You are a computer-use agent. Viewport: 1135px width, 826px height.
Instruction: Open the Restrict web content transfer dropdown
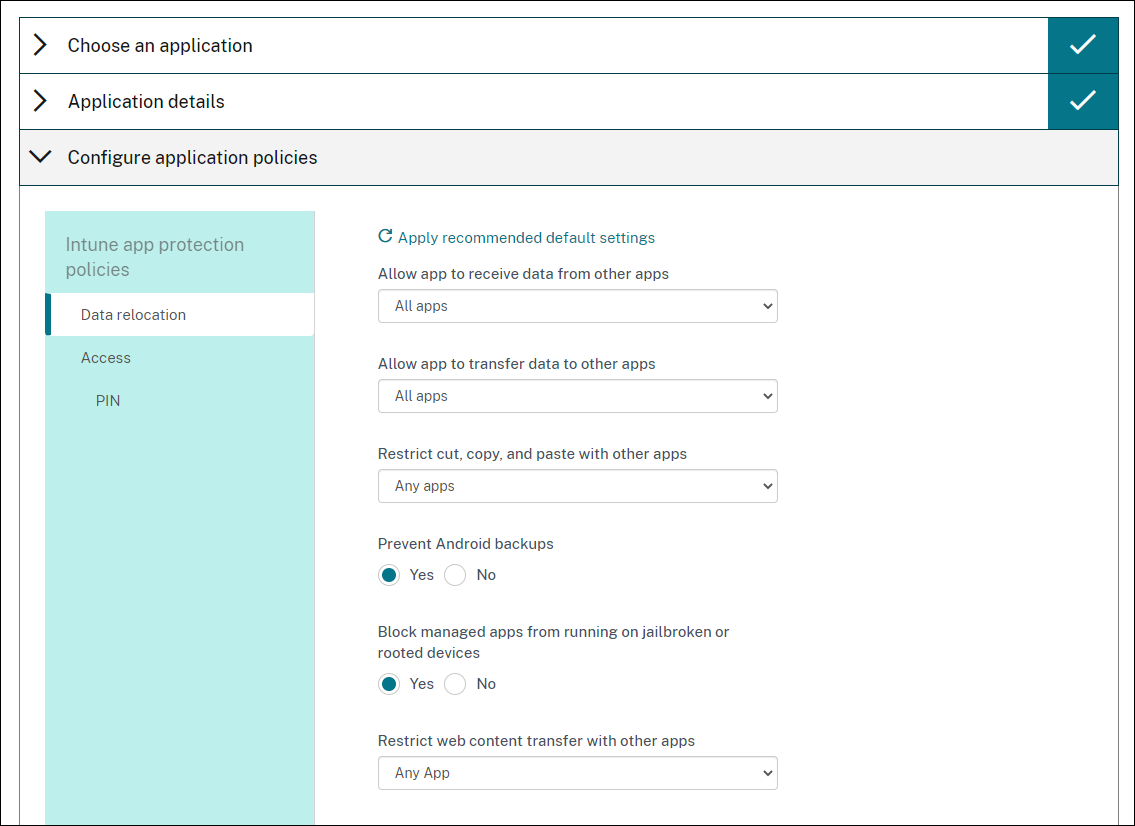[x=577, y=773]
